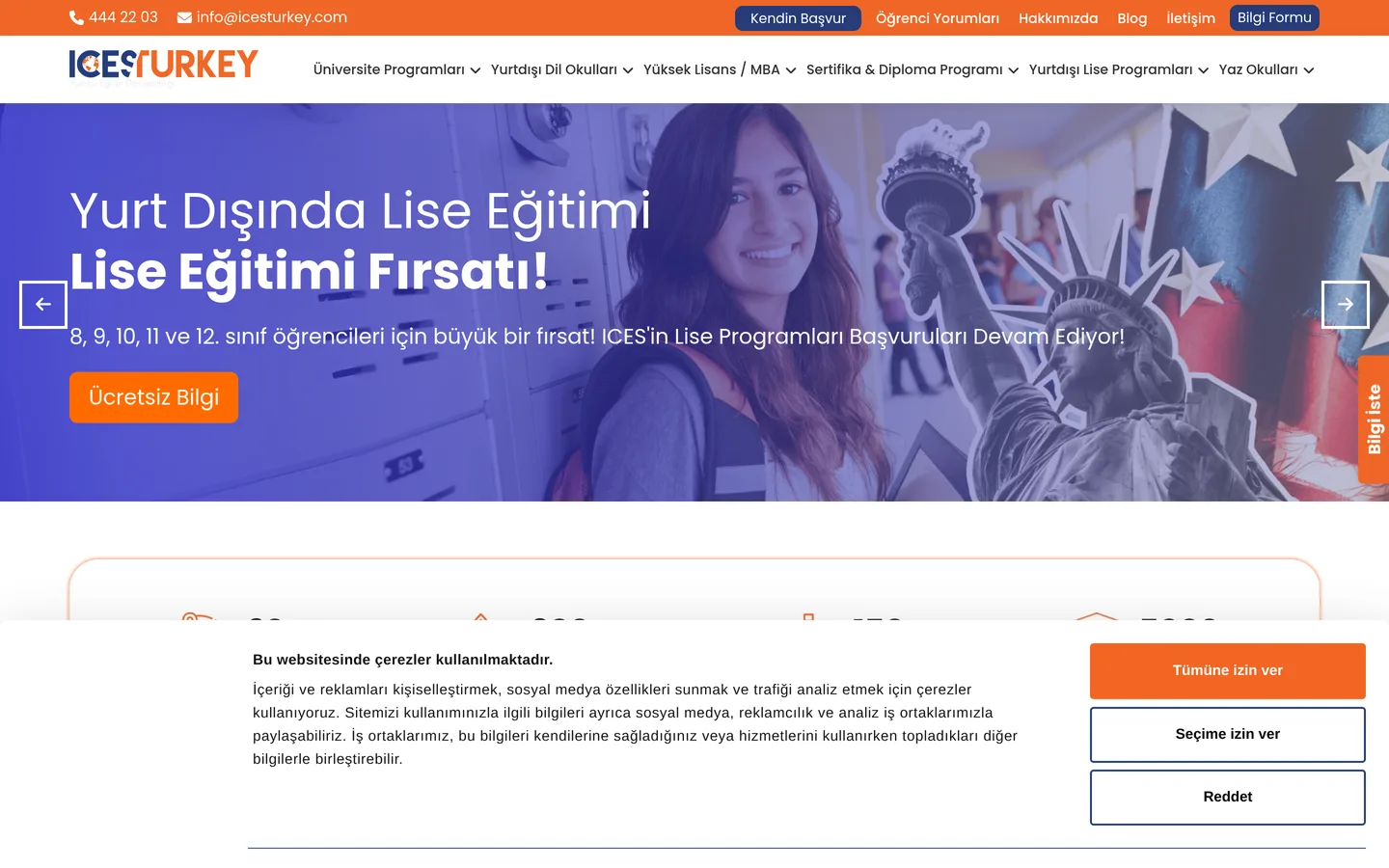Expand Yurtdışı Dil Okulları chevron
This screenshot has height=868, width=1389.
pos(628,70)
